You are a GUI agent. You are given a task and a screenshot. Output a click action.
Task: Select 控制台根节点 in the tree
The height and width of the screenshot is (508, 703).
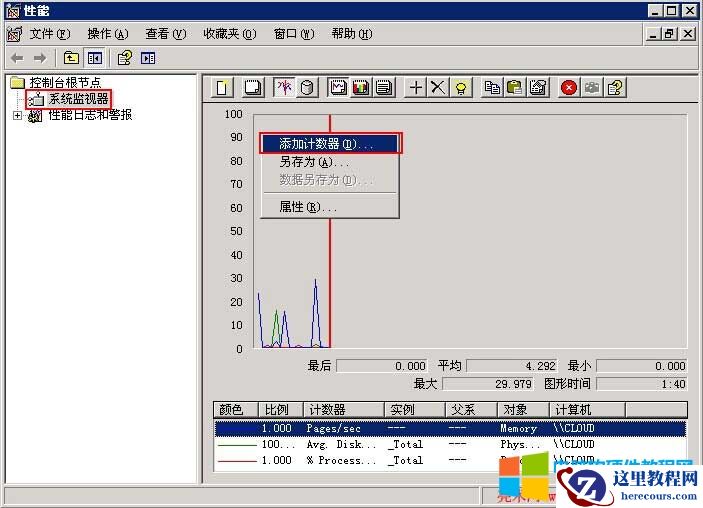65,82
